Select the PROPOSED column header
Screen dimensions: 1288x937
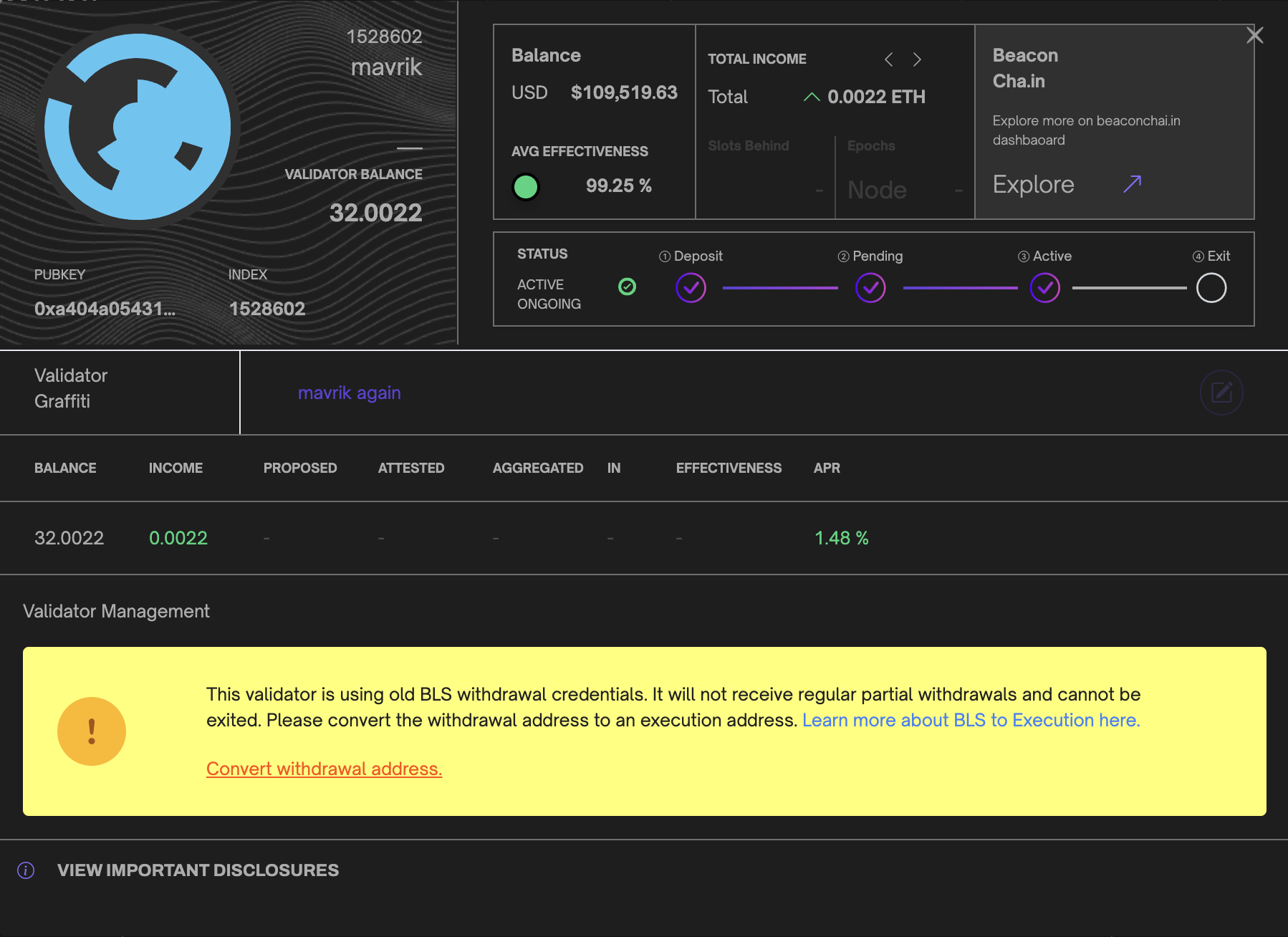click(x=300, y=468)
